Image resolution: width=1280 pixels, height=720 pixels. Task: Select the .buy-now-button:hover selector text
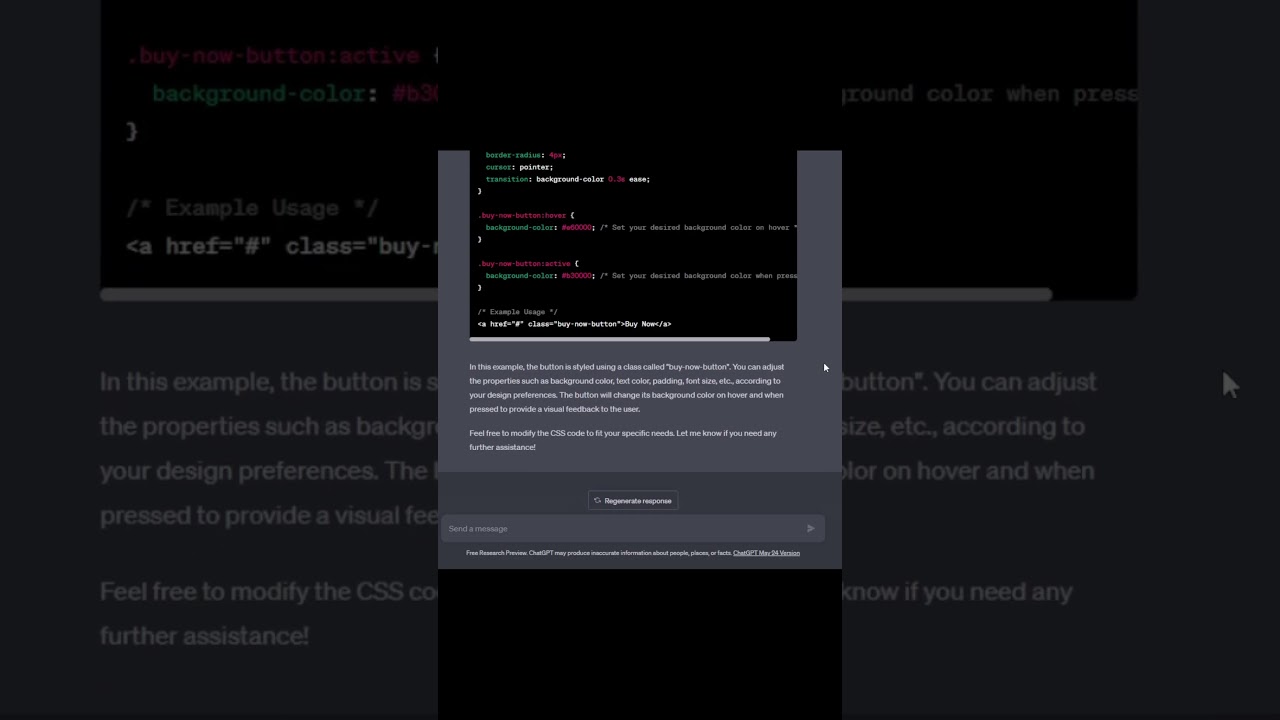click(x=521, y=216)
